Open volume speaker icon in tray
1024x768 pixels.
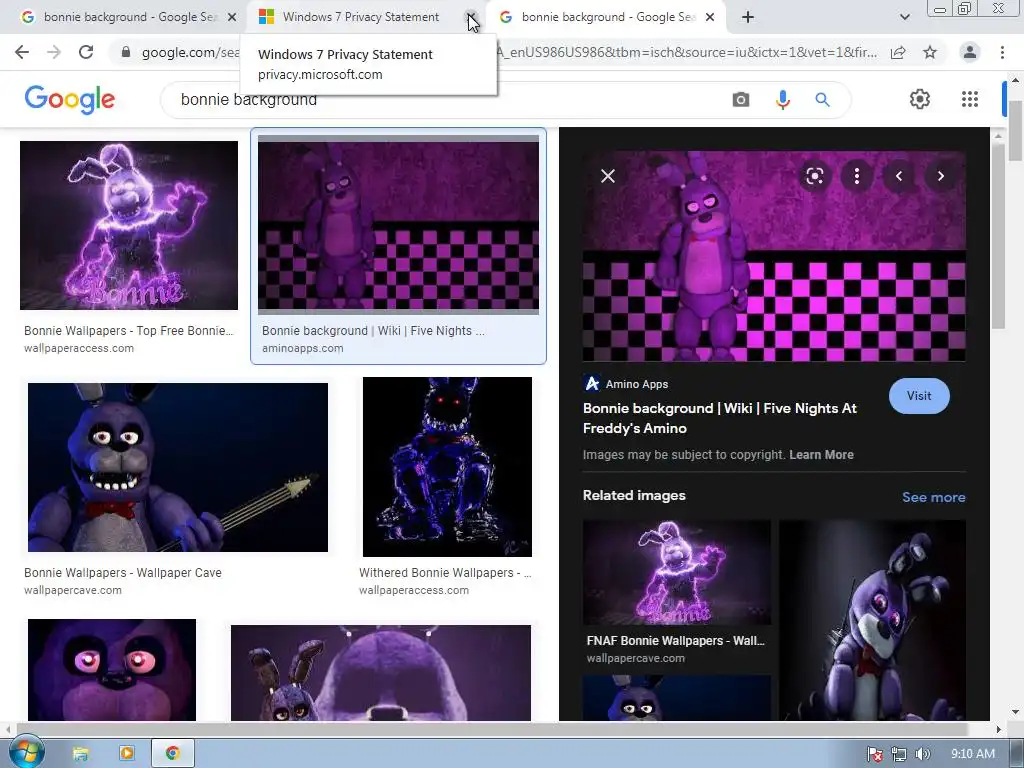[922, 754]
